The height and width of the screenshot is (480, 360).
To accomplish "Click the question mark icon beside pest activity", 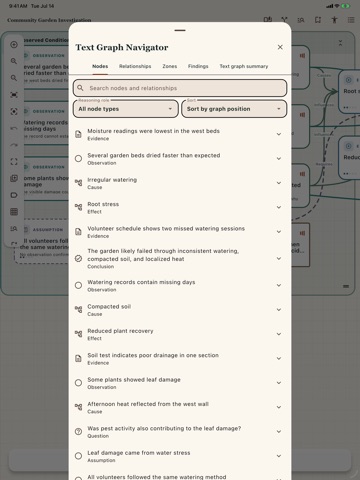I will coord(78,431).
